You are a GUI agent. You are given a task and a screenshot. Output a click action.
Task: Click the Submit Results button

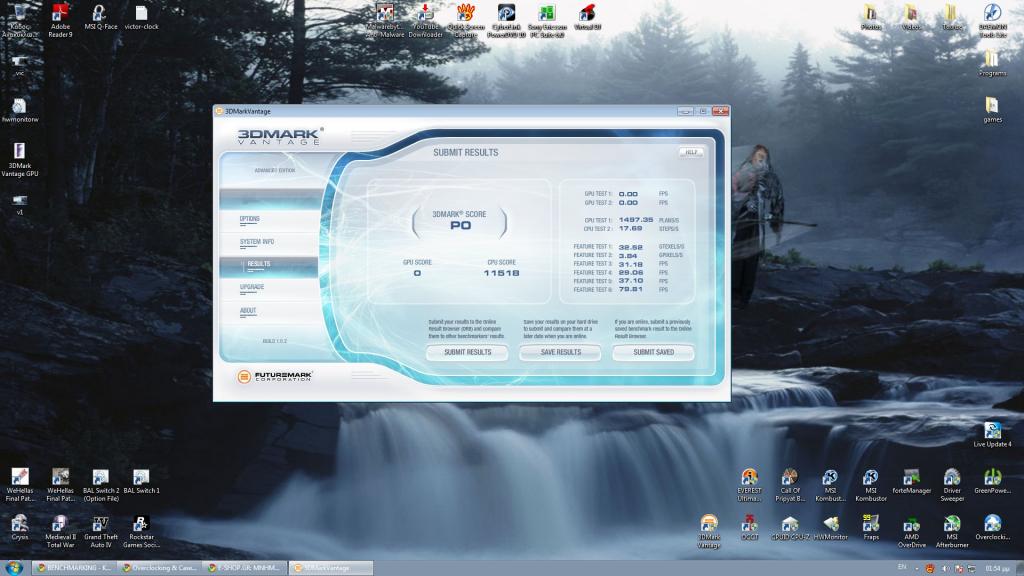[468, 353]
